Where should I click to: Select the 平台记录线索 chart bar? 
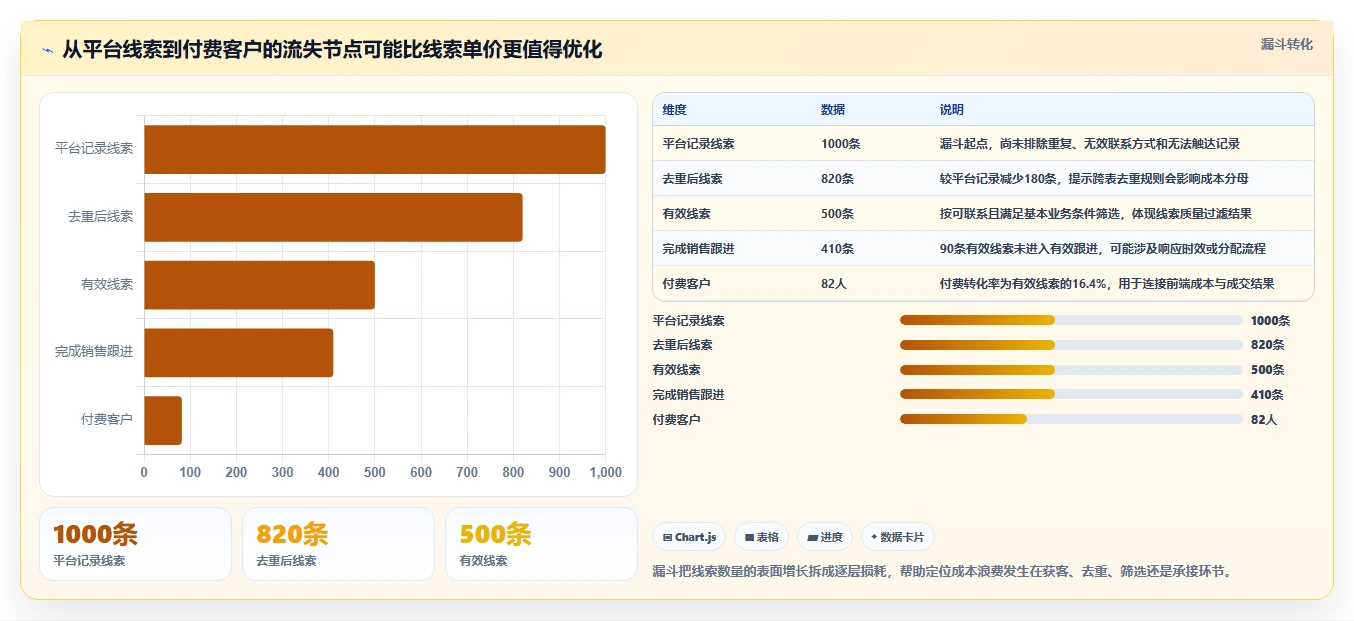(375, 150)
